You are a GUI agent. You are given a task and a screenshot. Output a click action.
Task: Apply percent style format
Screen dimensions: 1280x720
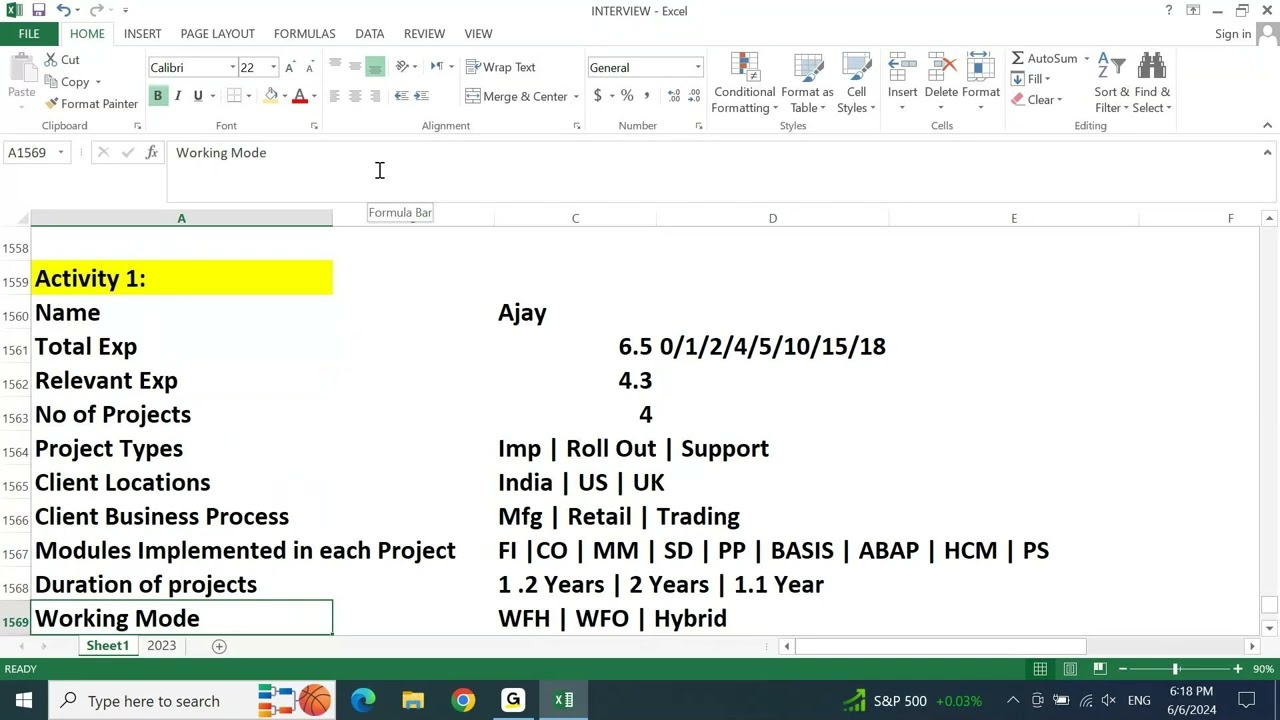click(627, 96)
